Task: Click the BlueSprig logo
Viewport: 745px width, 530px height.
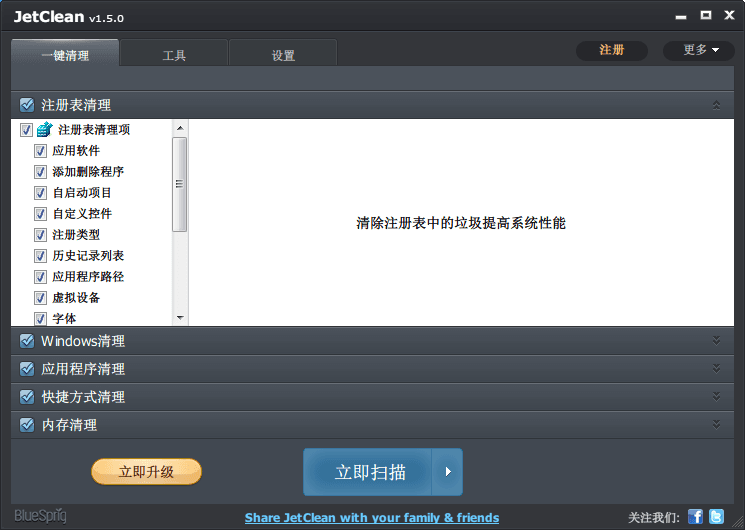Action: [40, 516]
